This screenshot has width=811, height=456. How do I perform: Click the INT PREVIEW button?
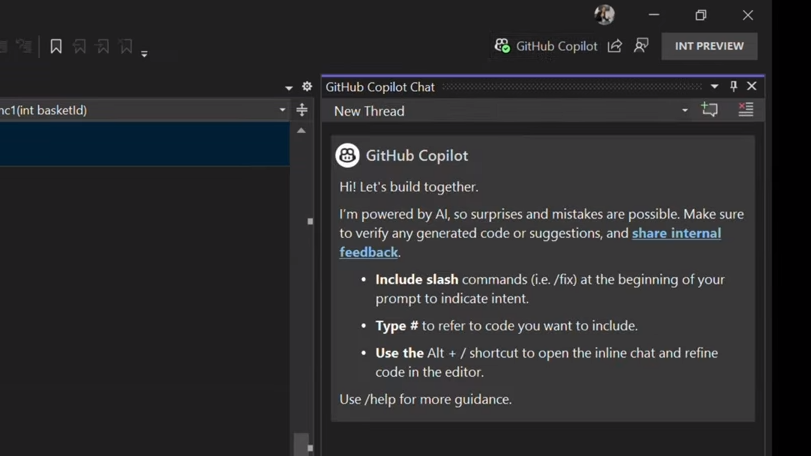[709, 46]
